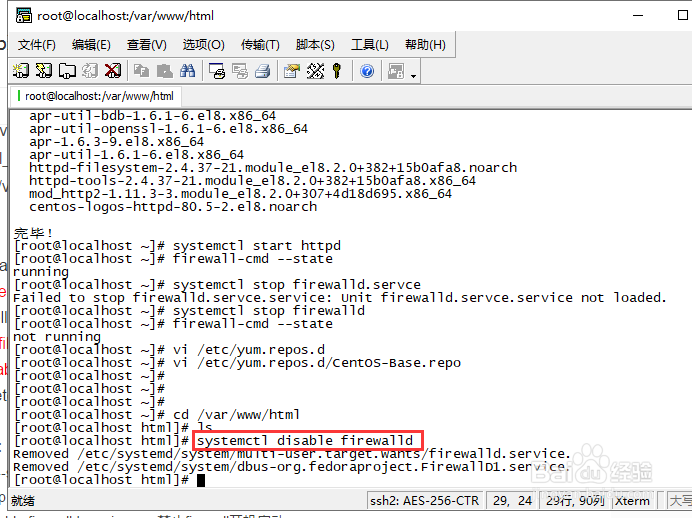Click the '完毕!' output line
The image size is (692, 518).
click(x=34, y=233)
